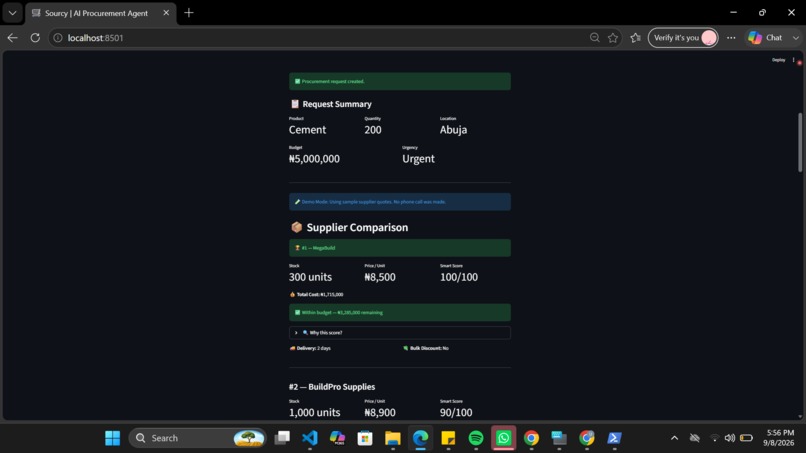Open the Copilot Chat panel
The height and width of the screenshot is (453, 806).
click(765, 38)
